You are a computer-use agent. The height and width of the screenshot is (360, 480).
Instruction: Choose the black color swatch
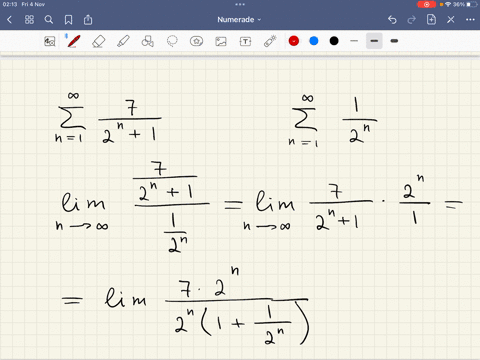click(x=334, y=41)
